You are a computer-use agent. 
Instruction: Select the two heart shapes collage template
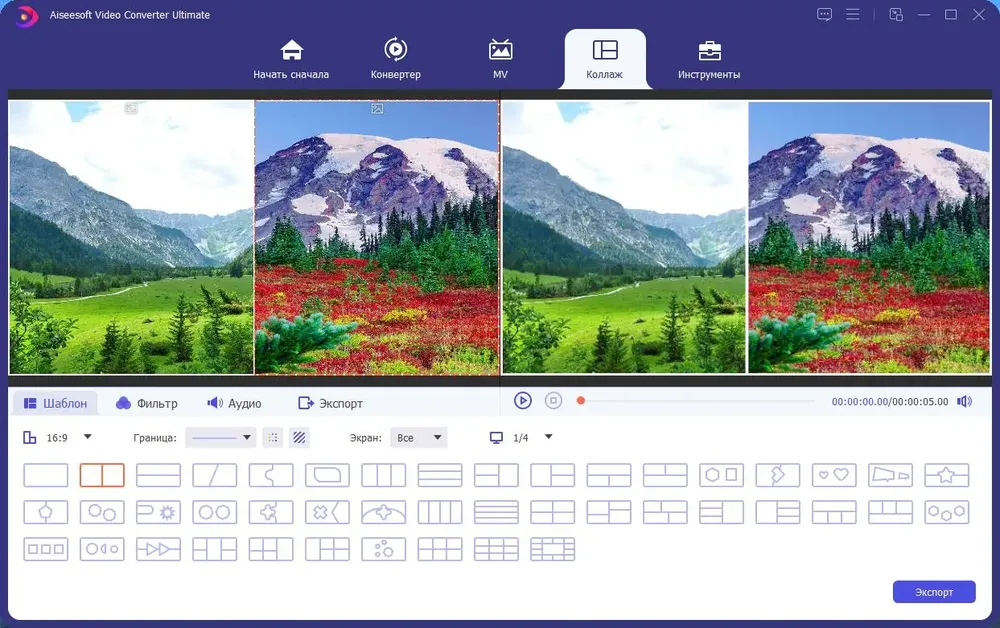834,475
